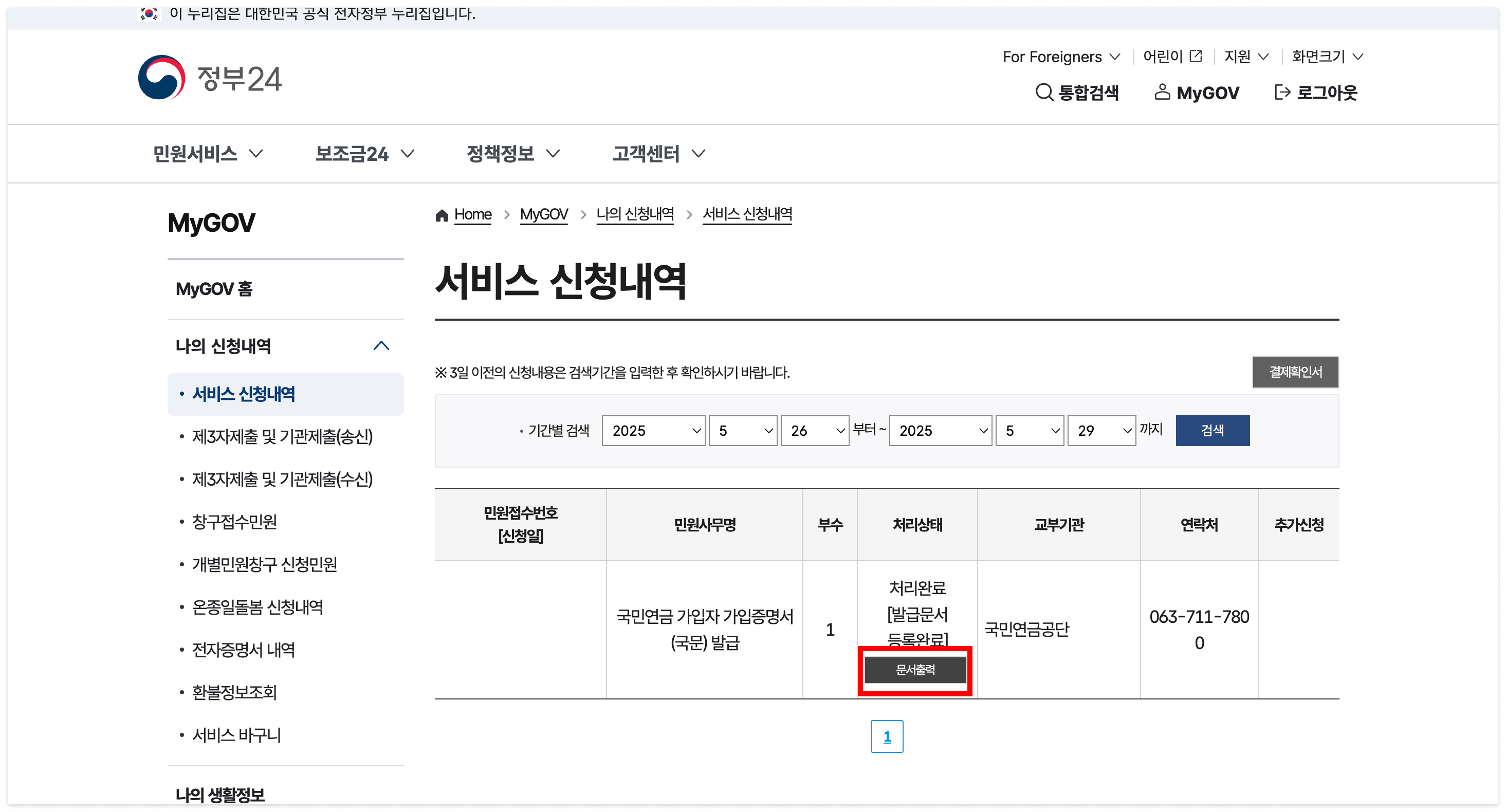This screenshot has width=1506, height=812.
Task: Click MyGOV in the breadcrumb
Action: point(544,214)
